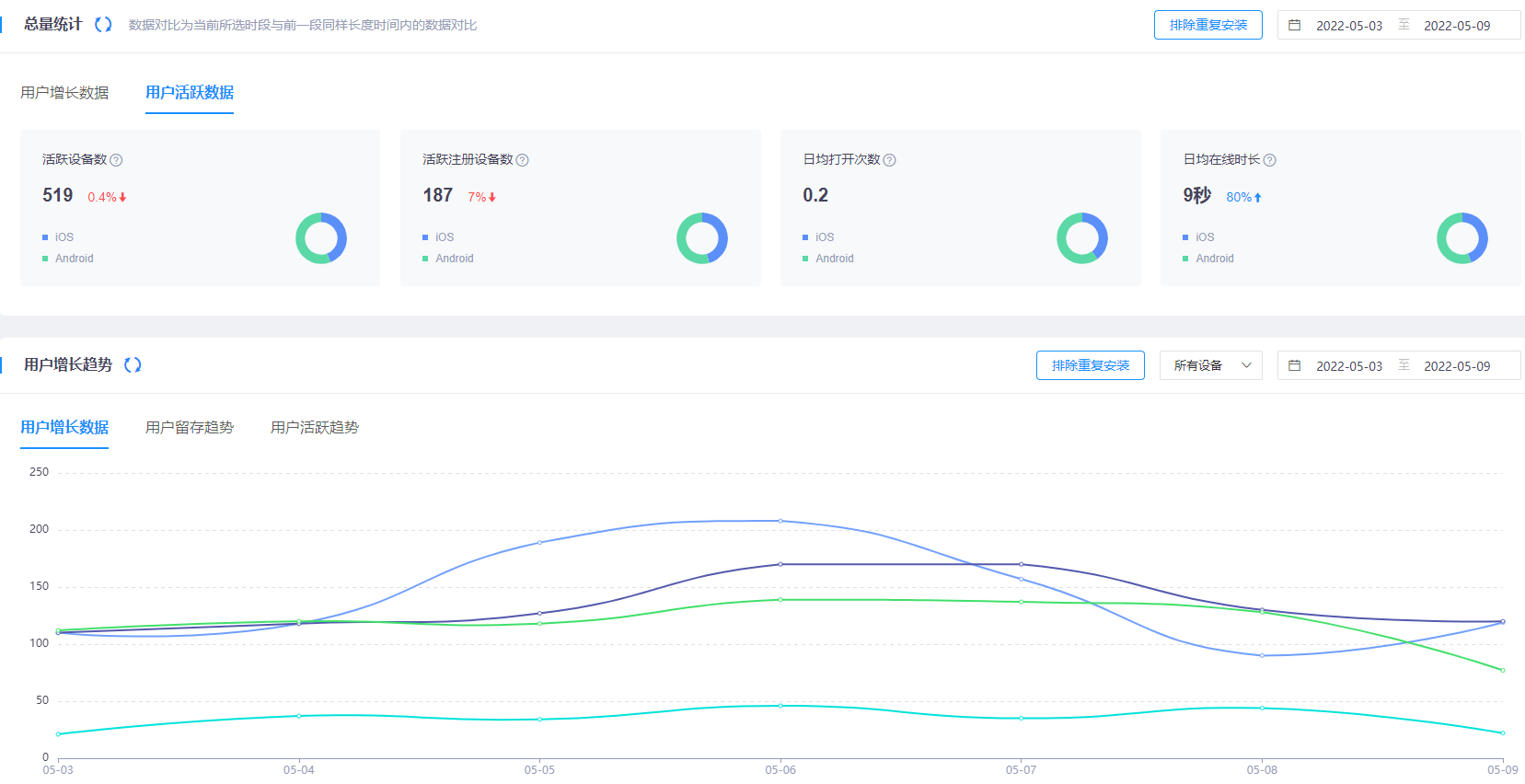
Task: Click the help icon next to 活跃注册设备数
Action: pos(522,160)
